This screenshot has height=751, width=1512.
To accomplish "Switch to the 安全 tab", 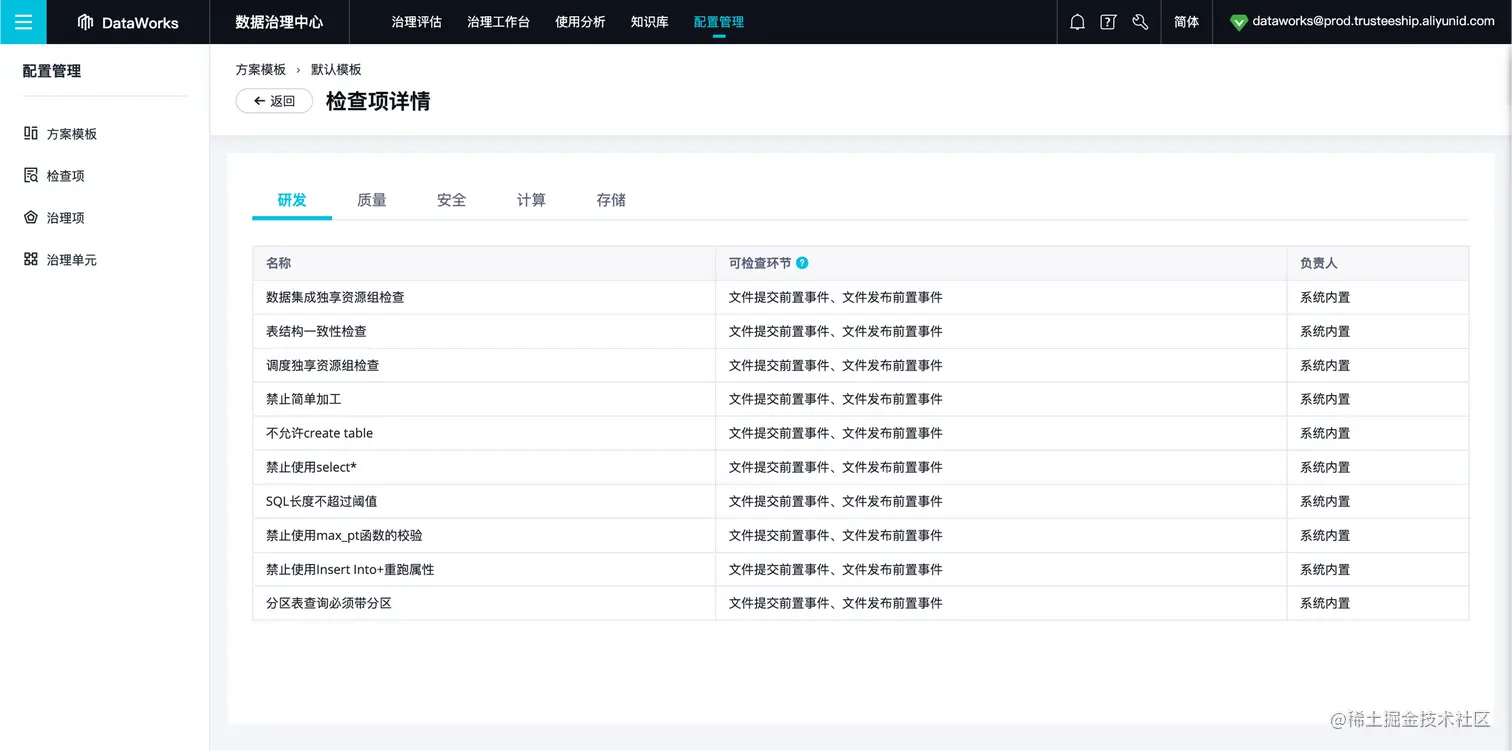I will pos(452,200).
